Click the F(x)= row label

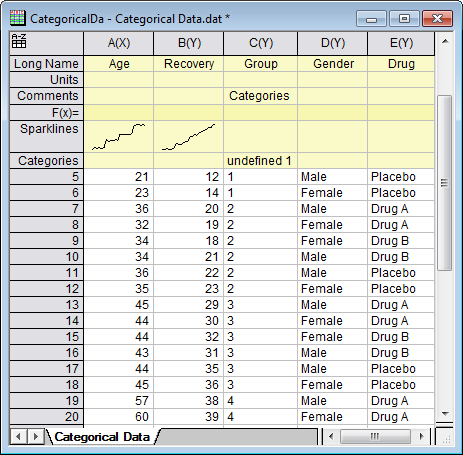(46, 113)
